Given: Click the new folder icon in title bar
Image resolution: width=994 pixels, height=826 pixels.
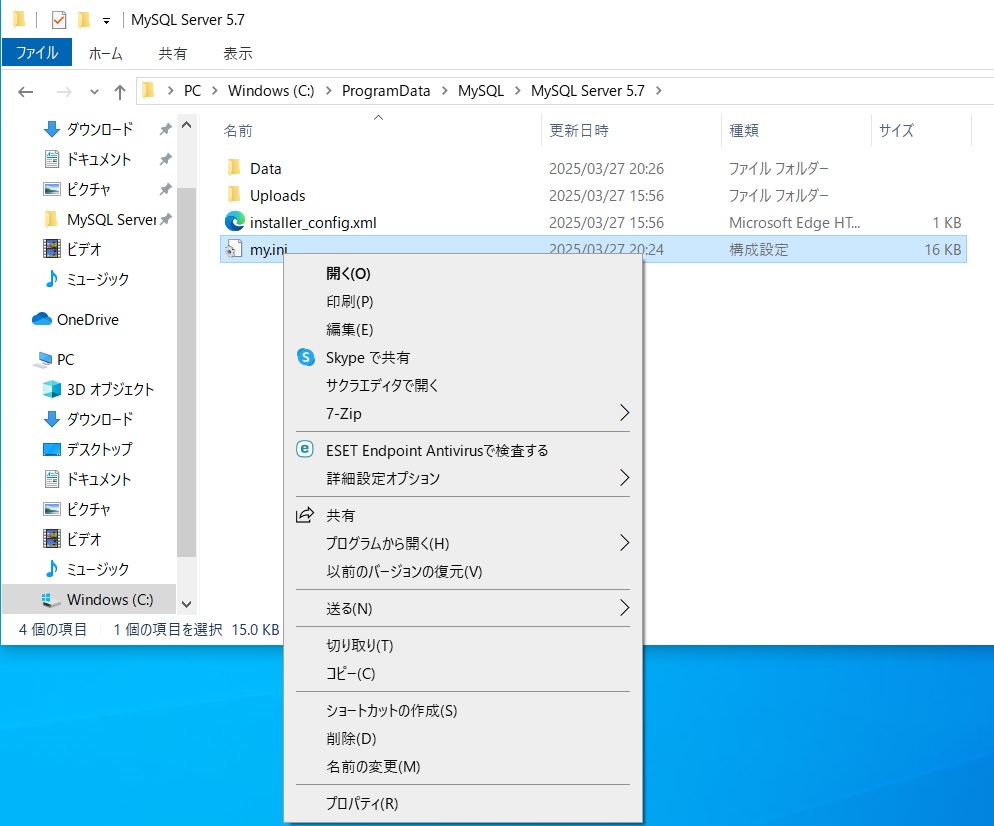Looking at the screenshot, I should pos(84,20).
